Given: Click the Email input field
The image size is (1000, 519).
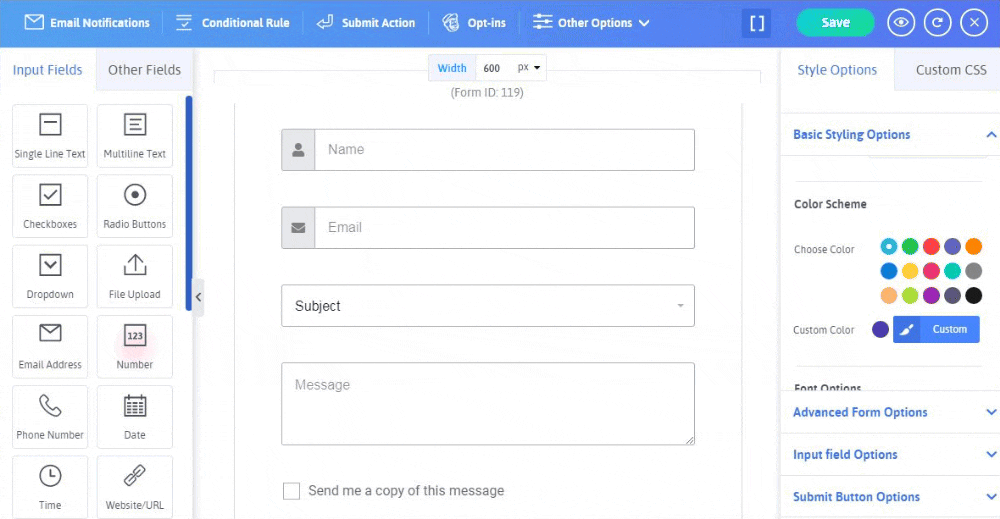Looking at the screenshot, I should click(504, 228).
